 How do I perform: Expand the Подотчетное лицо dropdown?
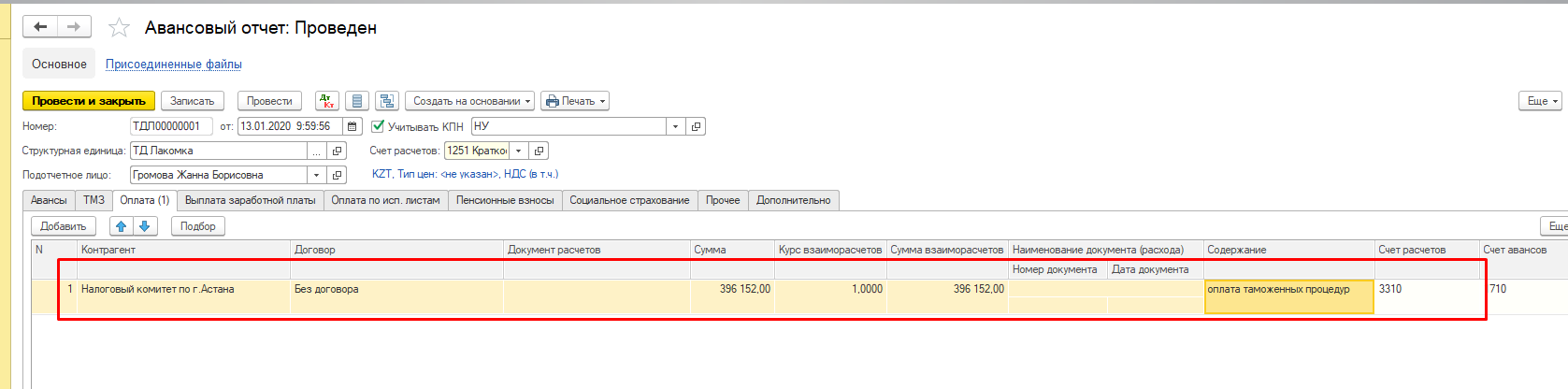pos(317,175)
